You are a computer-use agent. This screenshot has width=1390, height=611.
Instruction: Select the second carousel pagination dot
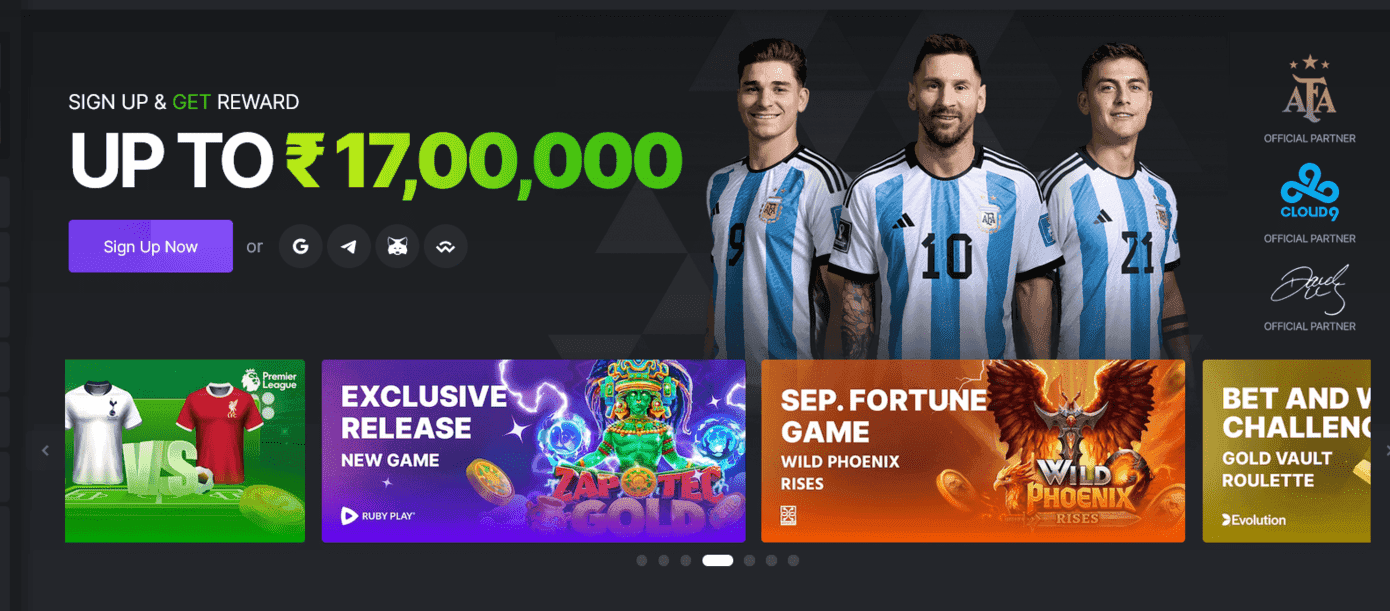(664, 561)
